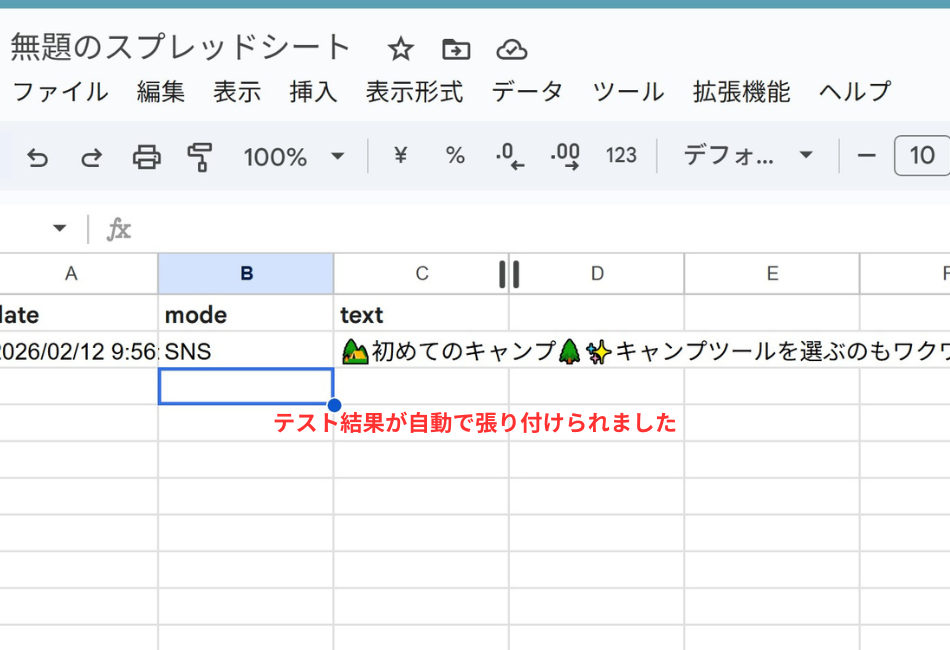950x650 pixels.
Task: Select the column D header
Action: 597,272
